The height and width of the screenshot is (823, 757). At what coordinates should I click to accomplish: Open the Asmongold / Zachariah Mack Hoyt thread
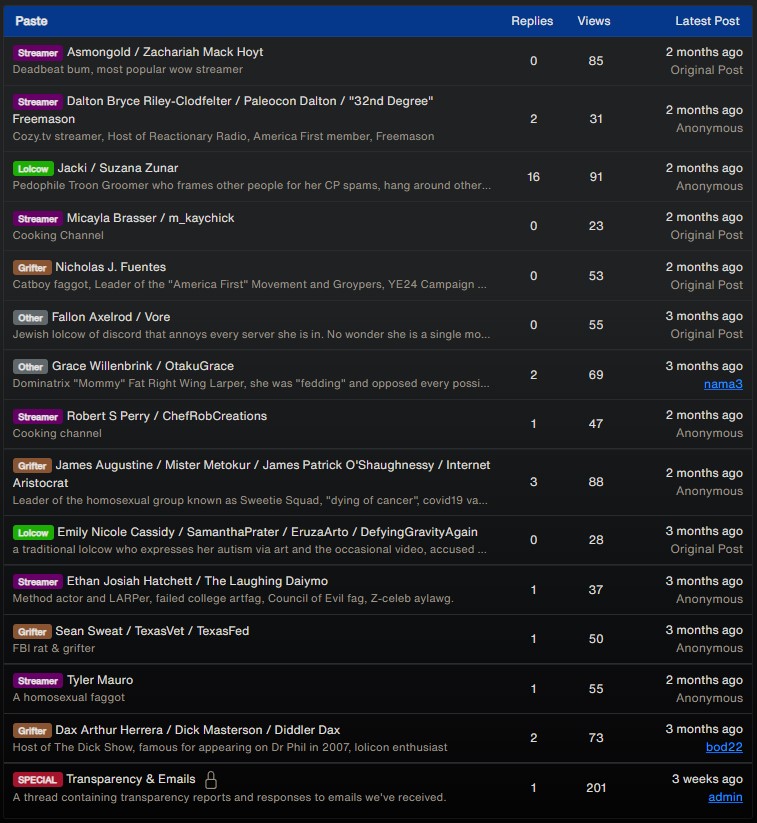click(x=165, y=52)
